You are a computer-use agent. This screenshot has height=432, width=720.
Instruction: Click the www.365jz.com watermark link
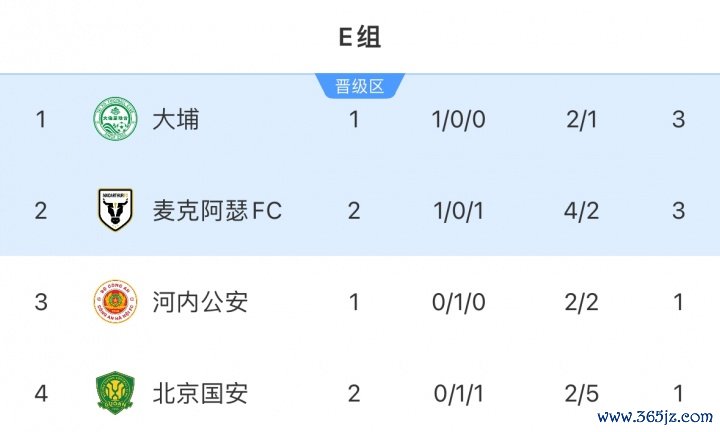click(x=654, y=416)
